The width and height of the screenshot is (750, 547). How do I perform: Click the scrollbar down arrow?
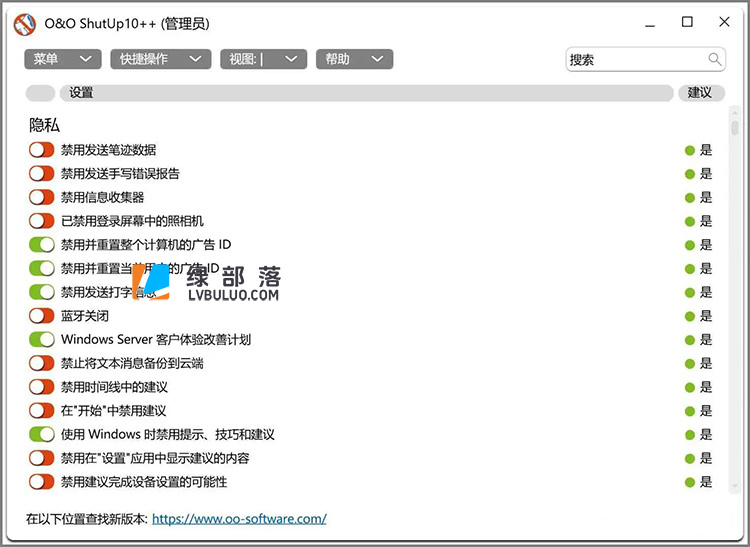point(735,487)
